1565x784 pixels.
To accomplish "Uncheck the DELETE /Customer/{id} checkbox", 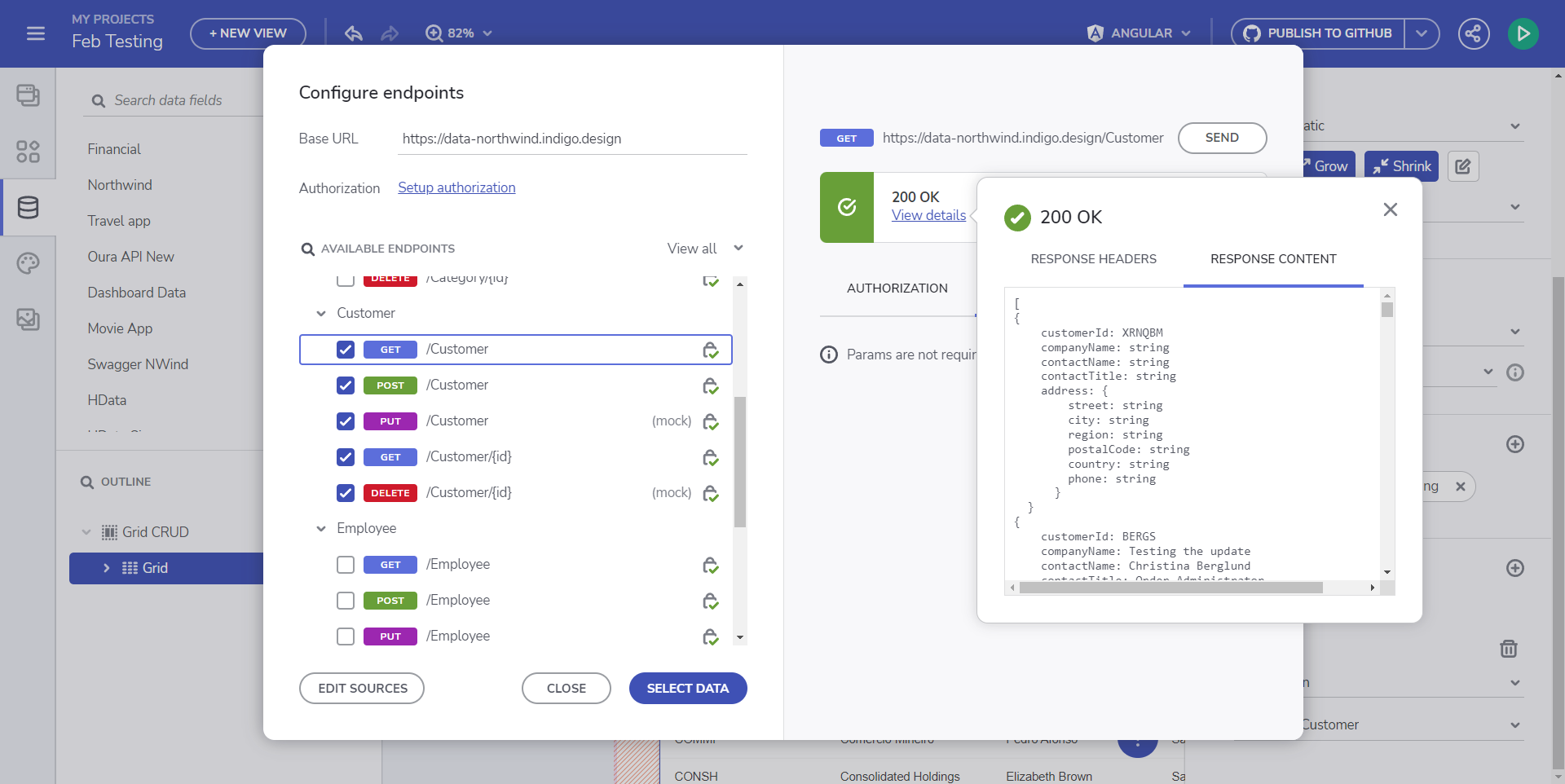I will tap(346, 493).
